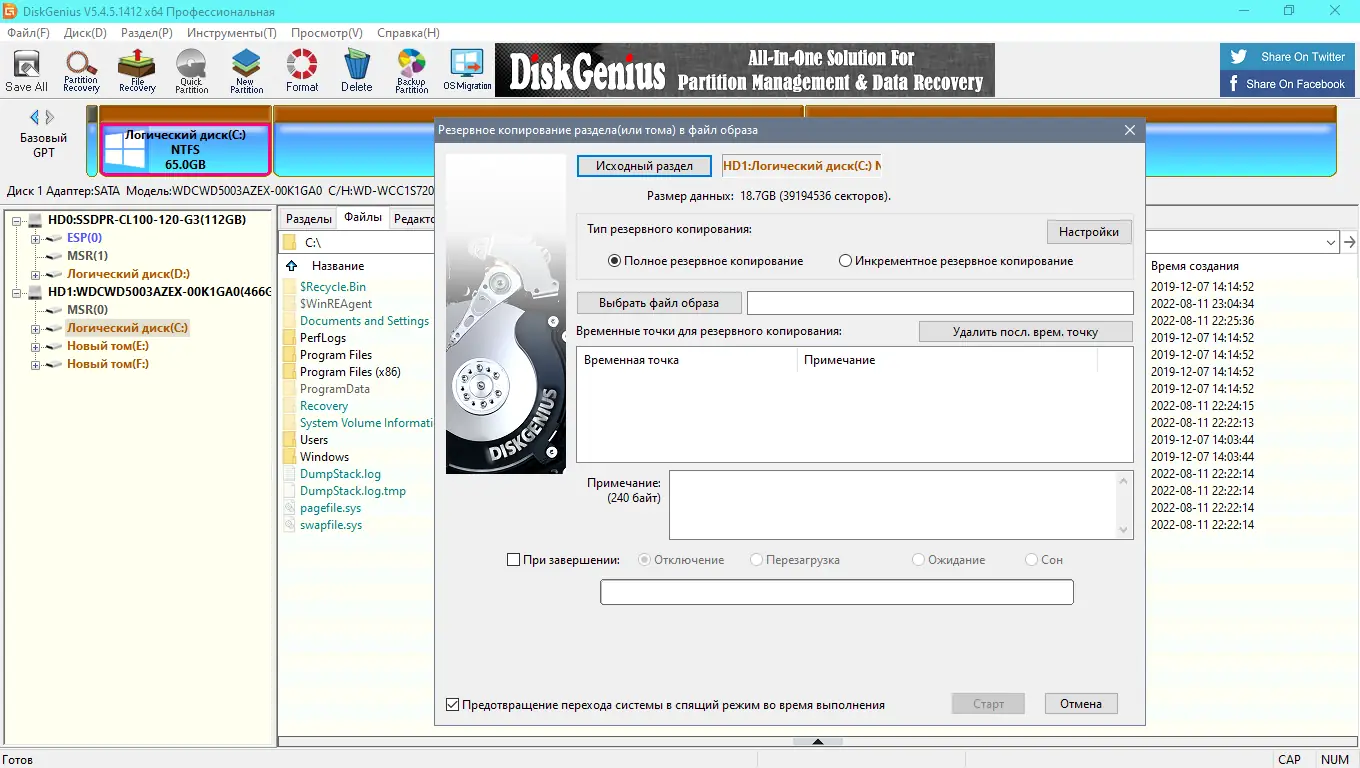Screen dimensions: 1360x768
Task: Enable the При завершении checkbox
Action: 514,560
